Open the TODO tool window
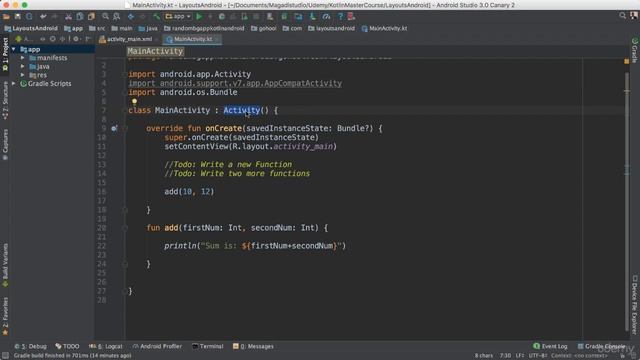Screen dimensions: 640x360 67,346
